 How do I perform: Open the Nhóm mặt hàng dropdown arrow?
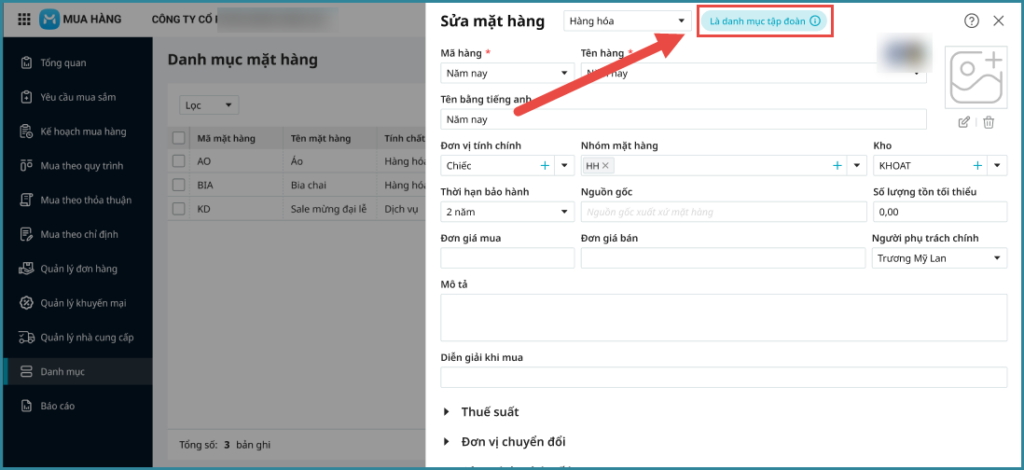[857, 166]
